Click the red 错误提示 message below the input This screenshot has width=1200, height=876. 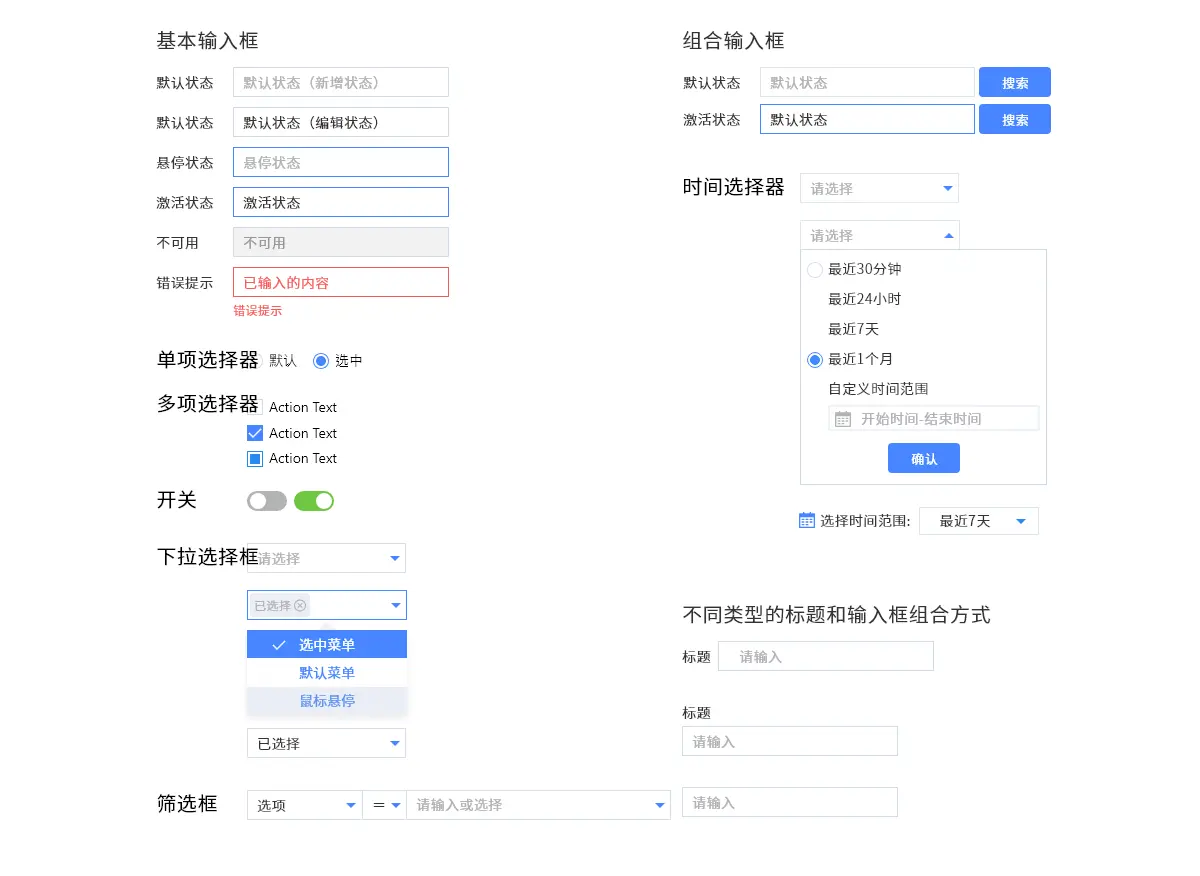[258, 311]
